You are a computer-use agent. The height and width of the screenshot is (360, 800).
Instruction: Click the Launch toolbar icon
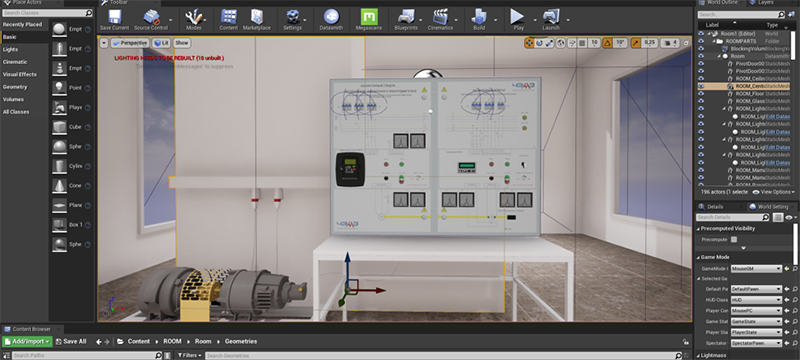pos(551,17)
